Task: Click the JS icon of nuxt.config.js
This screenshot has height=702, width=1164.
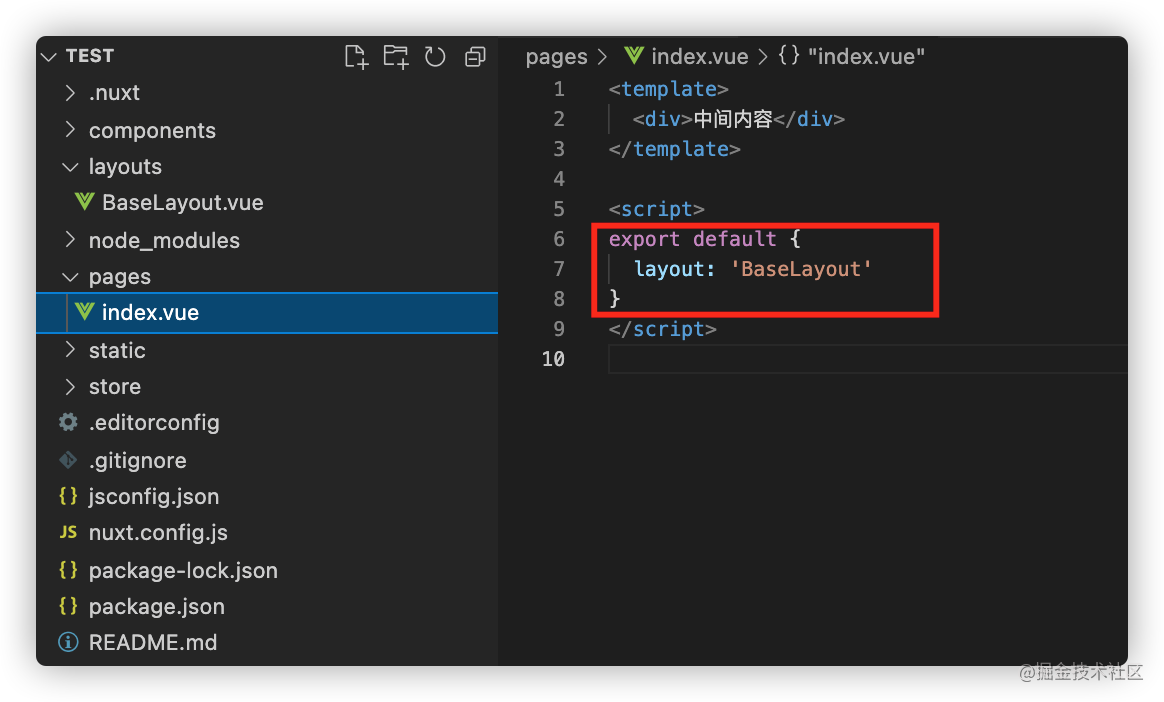Action: click(68, 532)
